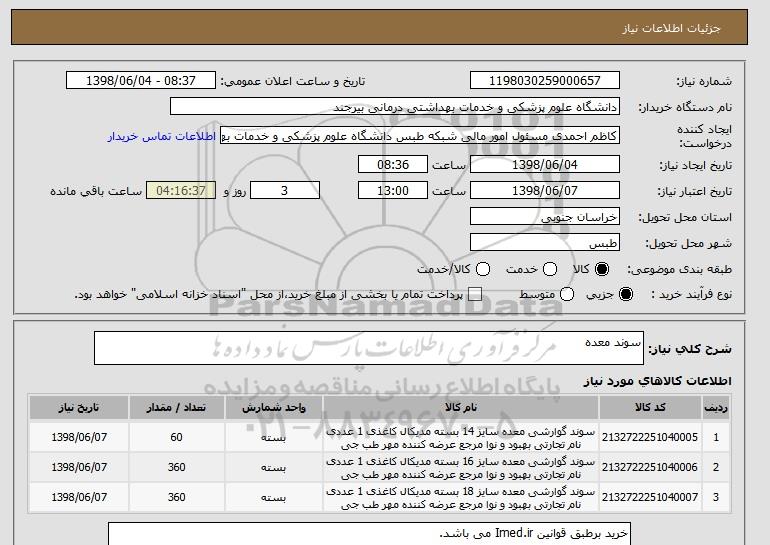The width and height of the screenshot is (770, 545).
Task: Click the ردیف column header
Action: (x=716, y=408)
